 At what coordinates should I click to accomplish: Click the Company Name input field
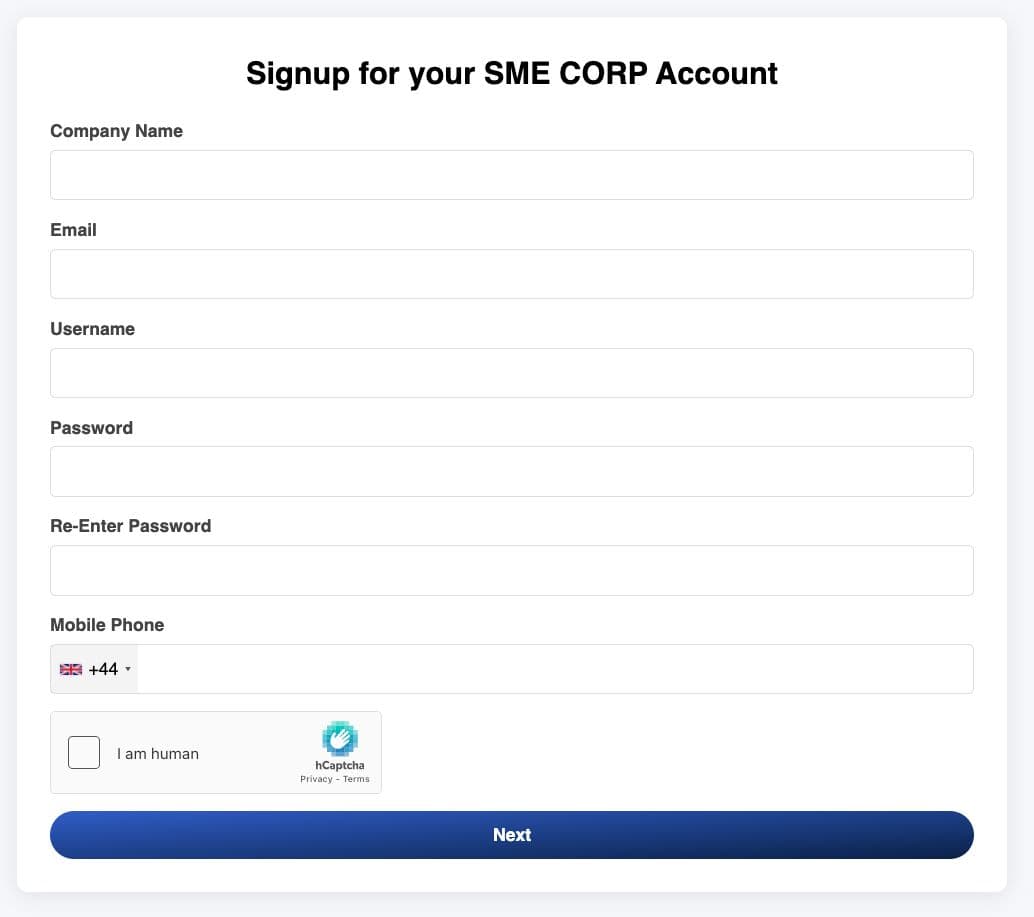pyautogui.click(x=512, y=174)
